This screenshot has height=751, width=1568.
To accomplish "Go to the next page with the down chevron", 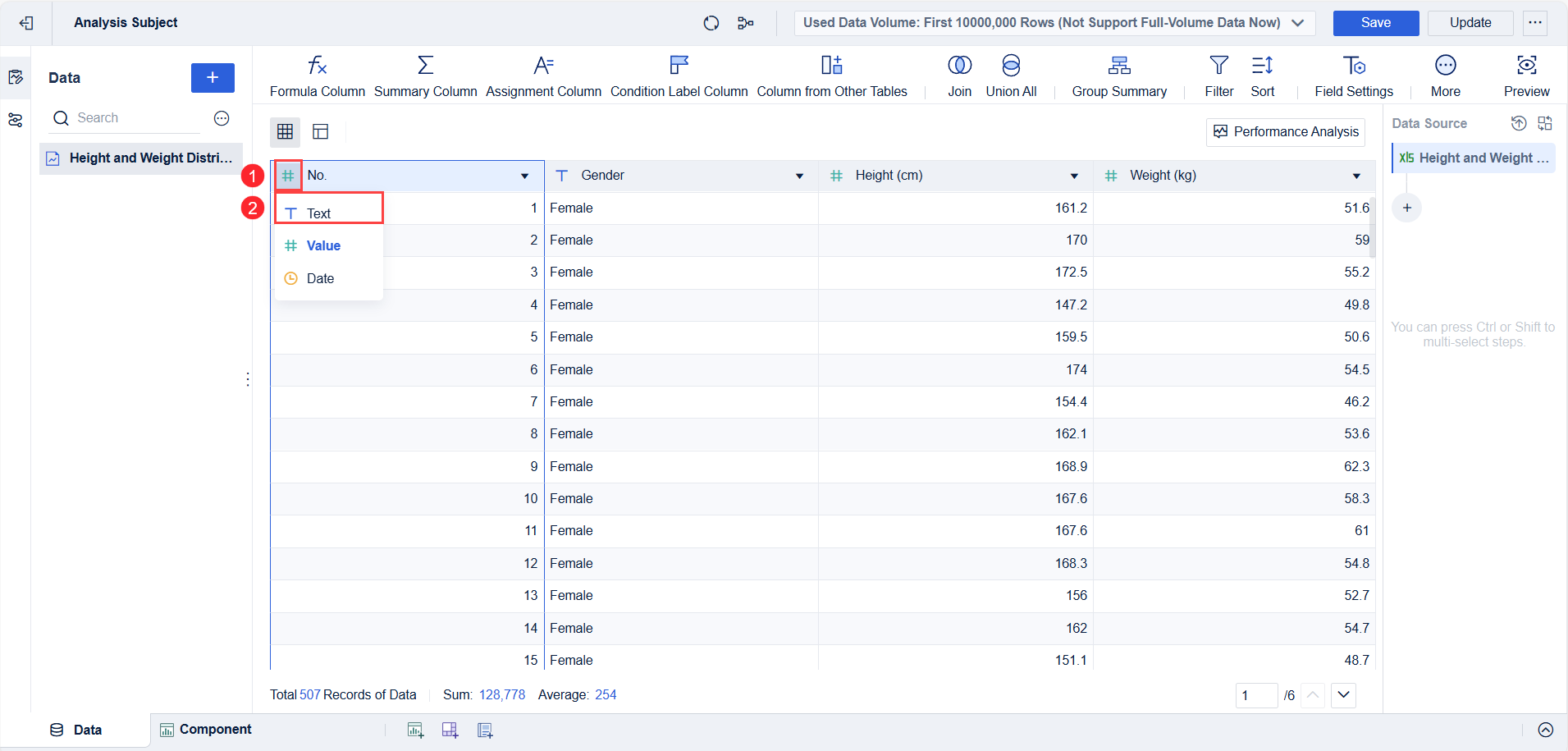I will point(1343,695).
